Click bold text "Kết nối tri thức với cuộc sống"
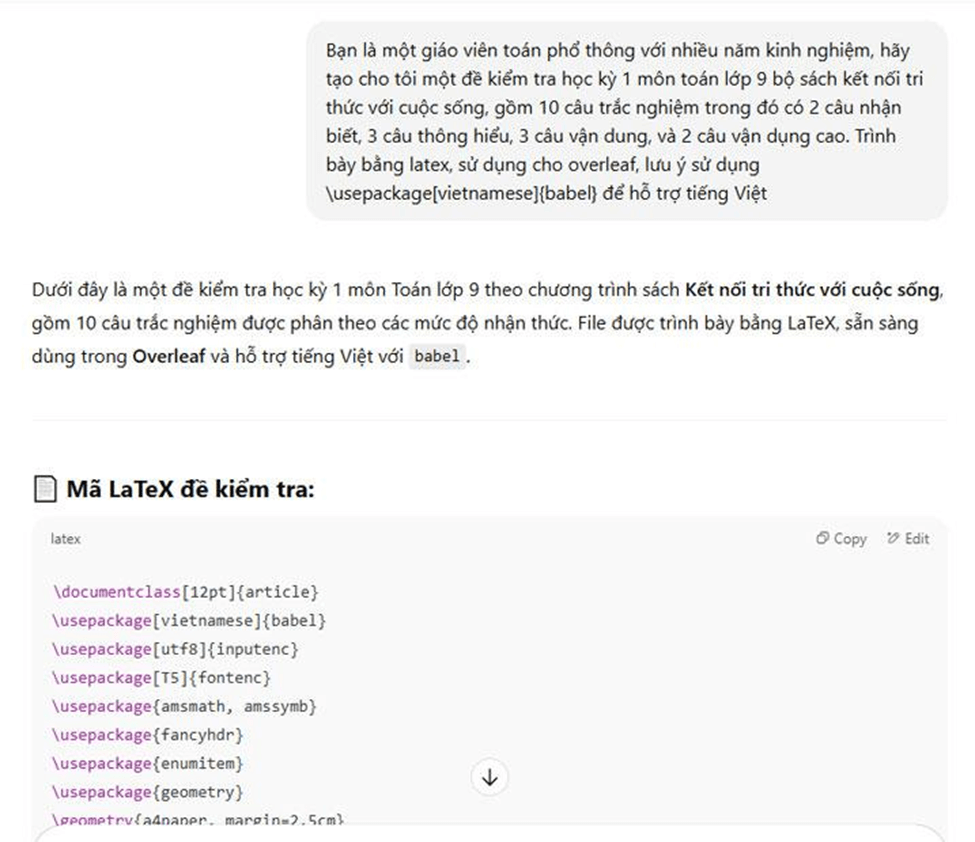Viewport: 975px width, 842px height. pos(813,291)
